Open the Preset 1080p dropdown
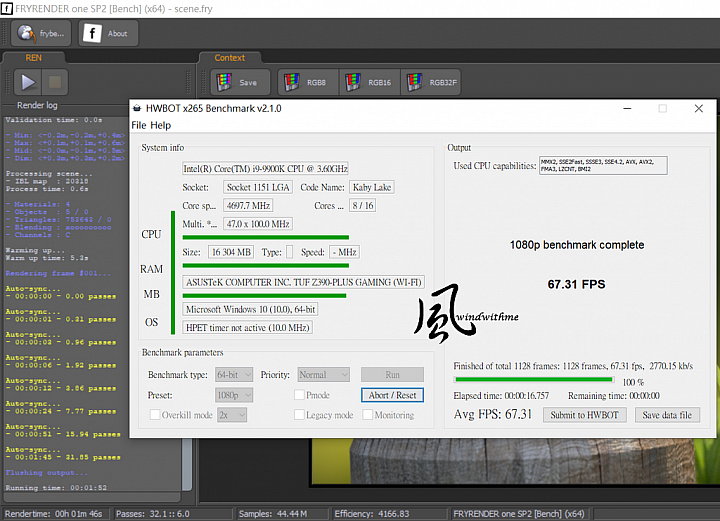Screen dimensions: 720x521 (x=234, y=395)
